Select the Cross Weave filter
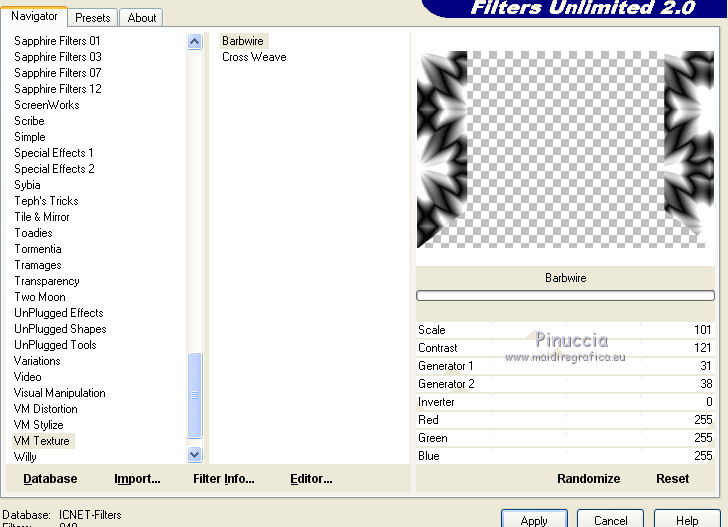Screen dimensions: 728x527 point(254,57)
